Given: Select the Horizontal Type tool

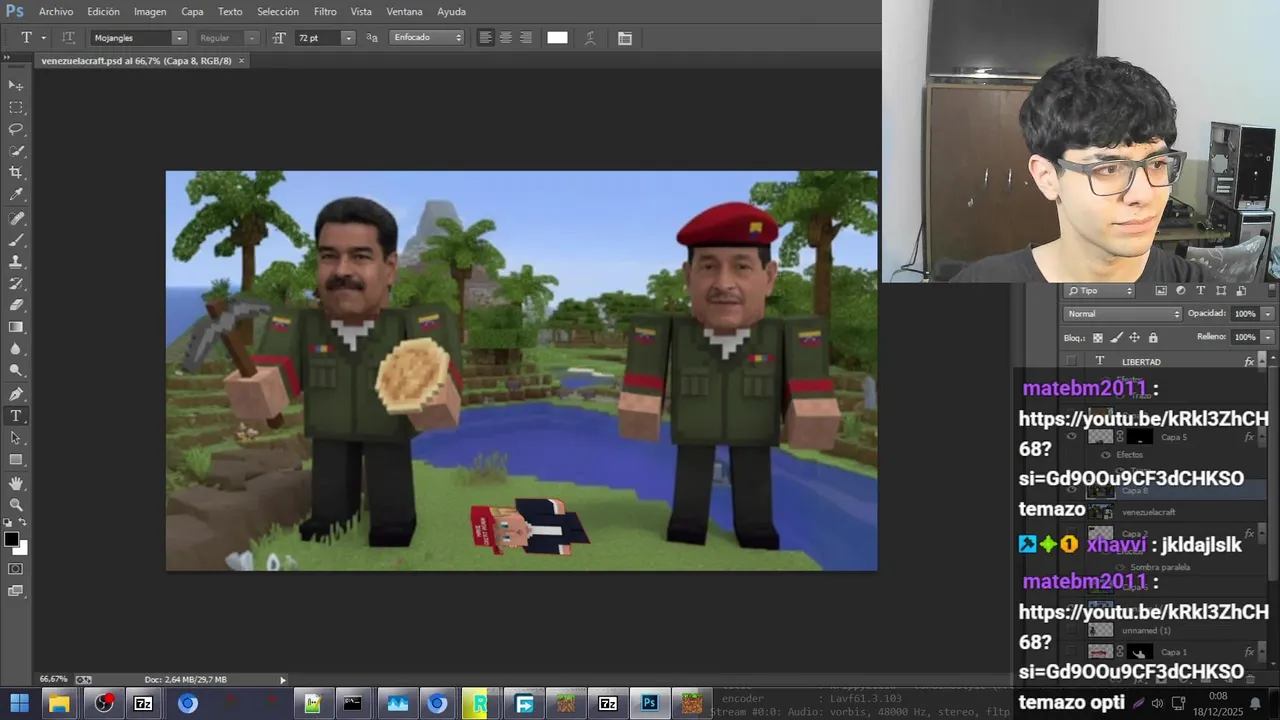Looking at the screenshot, I should [16, 416].
